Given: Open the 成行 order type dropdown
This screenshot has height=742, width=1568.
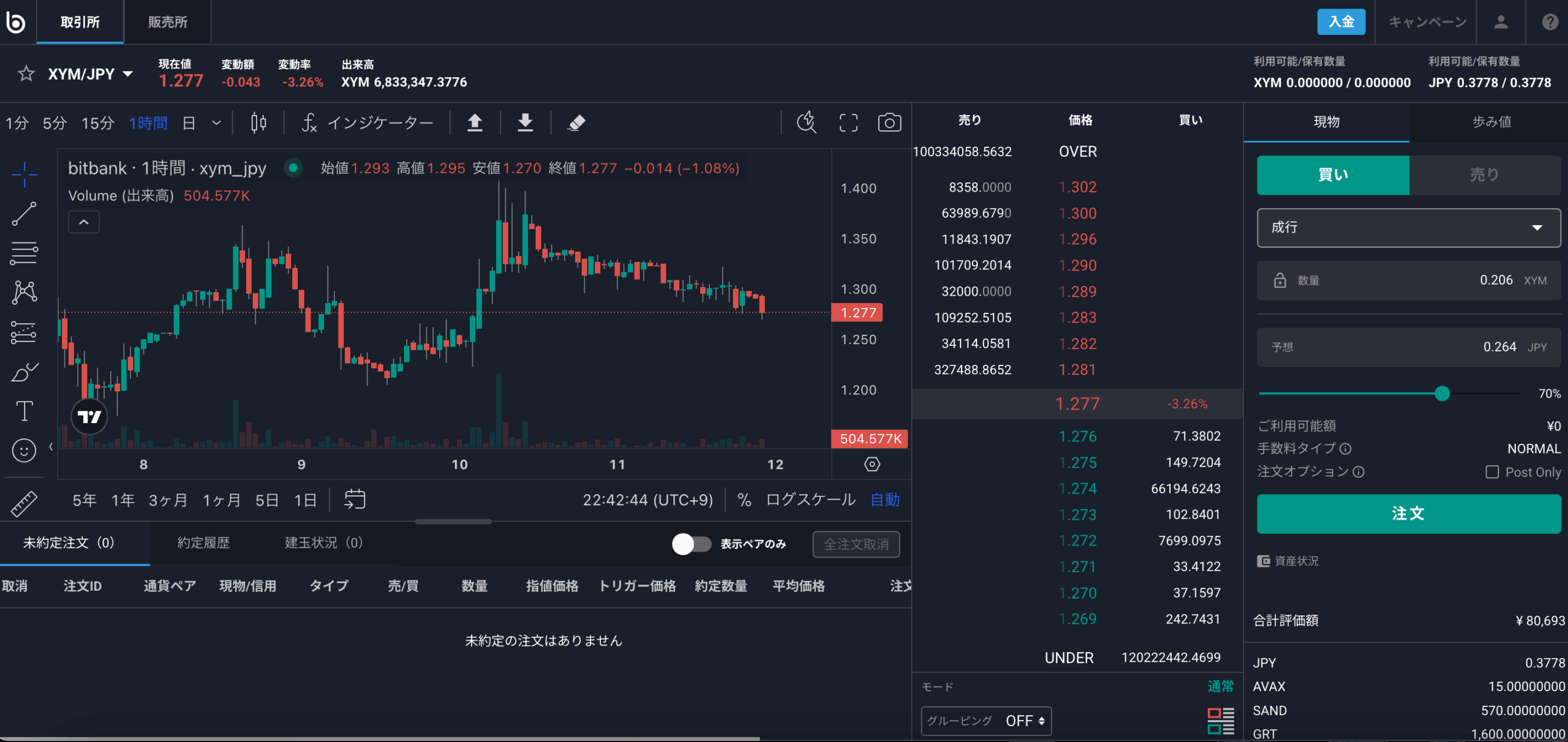Looking at the screenshot, I should (1409, 228).
